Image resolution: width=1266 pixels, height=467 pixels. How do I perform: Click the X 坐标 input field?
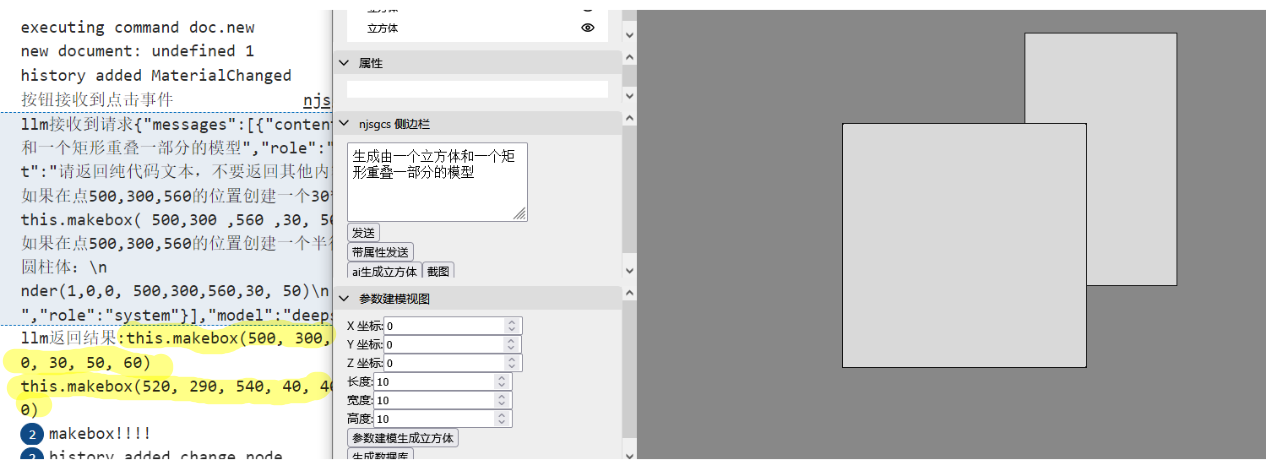453,326
